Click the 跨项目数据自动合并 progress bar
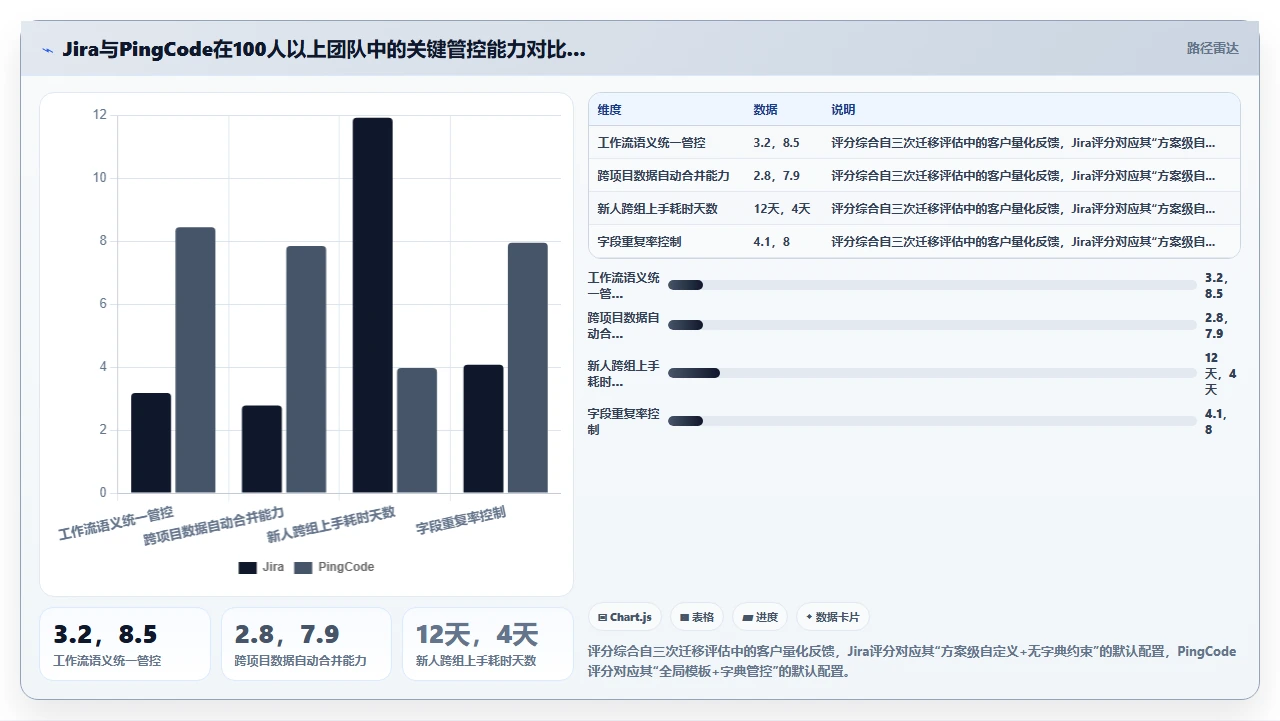The width and height of the screenshot is (1280, 721). tap(932, 325)
